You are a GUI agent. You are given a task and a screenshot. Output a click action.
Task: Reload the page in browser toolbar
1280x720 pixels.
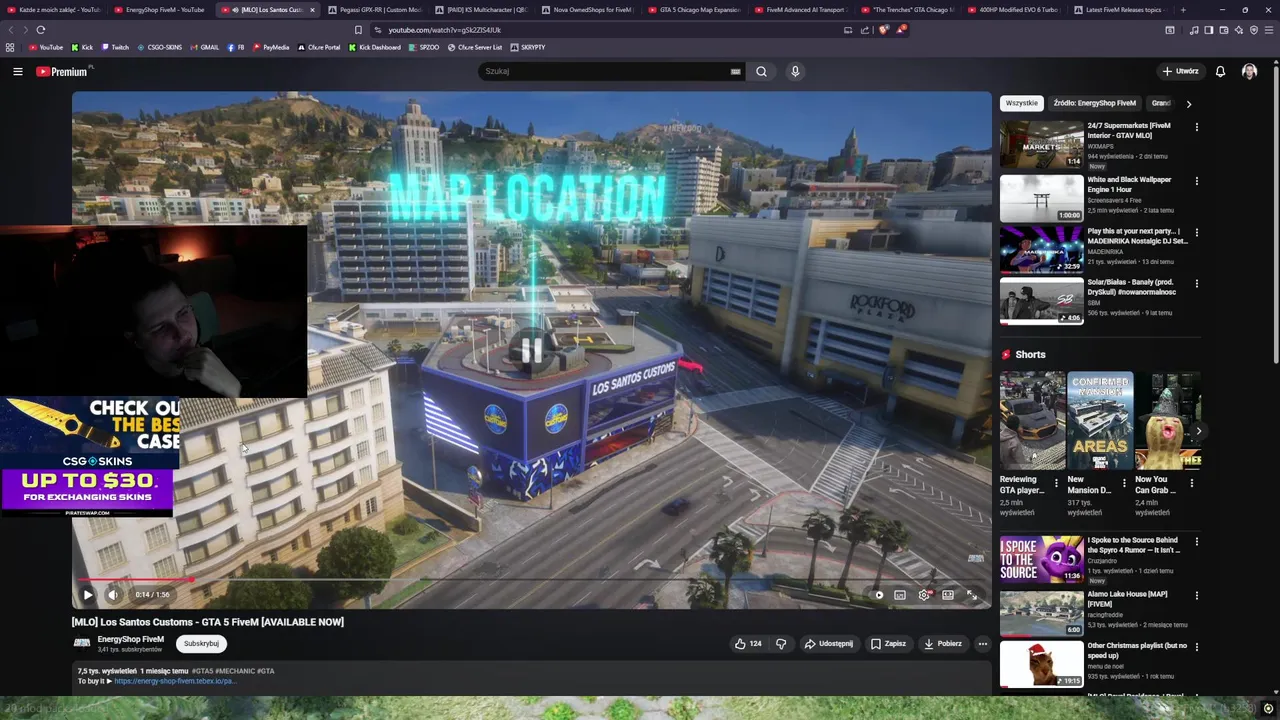(41, 30)
